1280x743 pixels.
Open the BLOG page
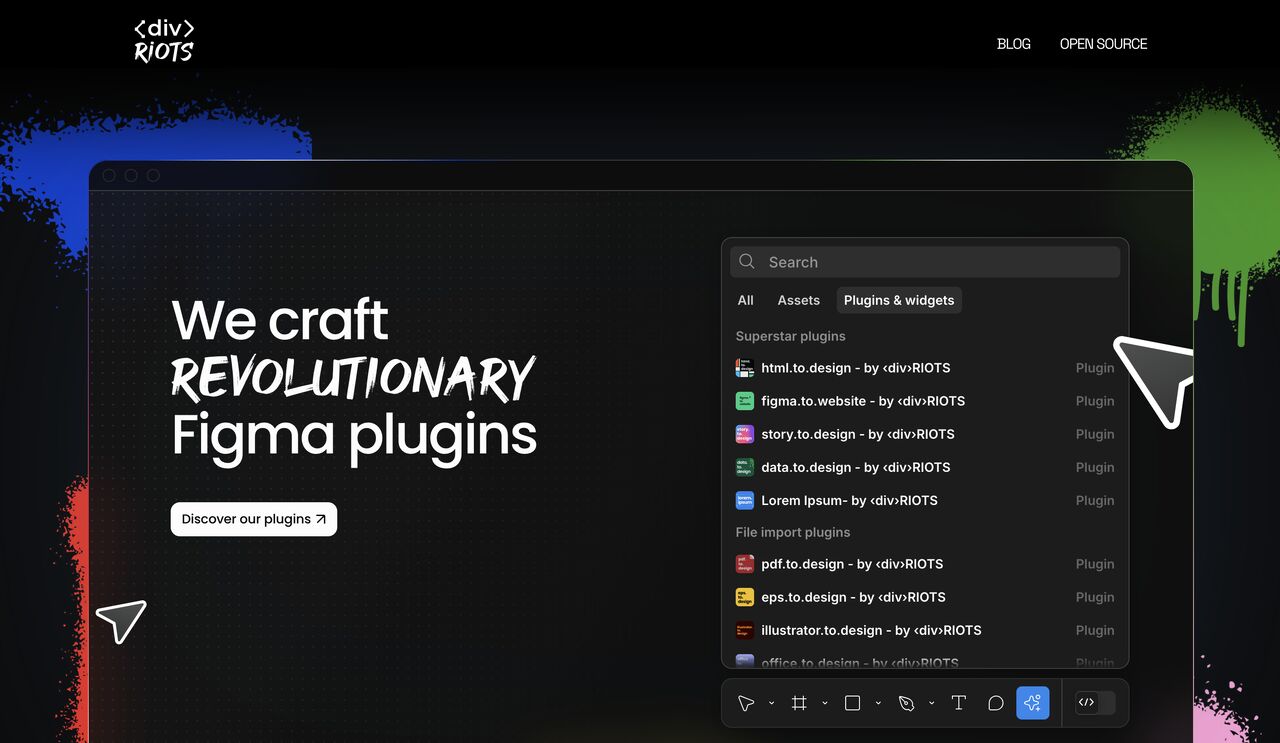tap(1013, 44)
